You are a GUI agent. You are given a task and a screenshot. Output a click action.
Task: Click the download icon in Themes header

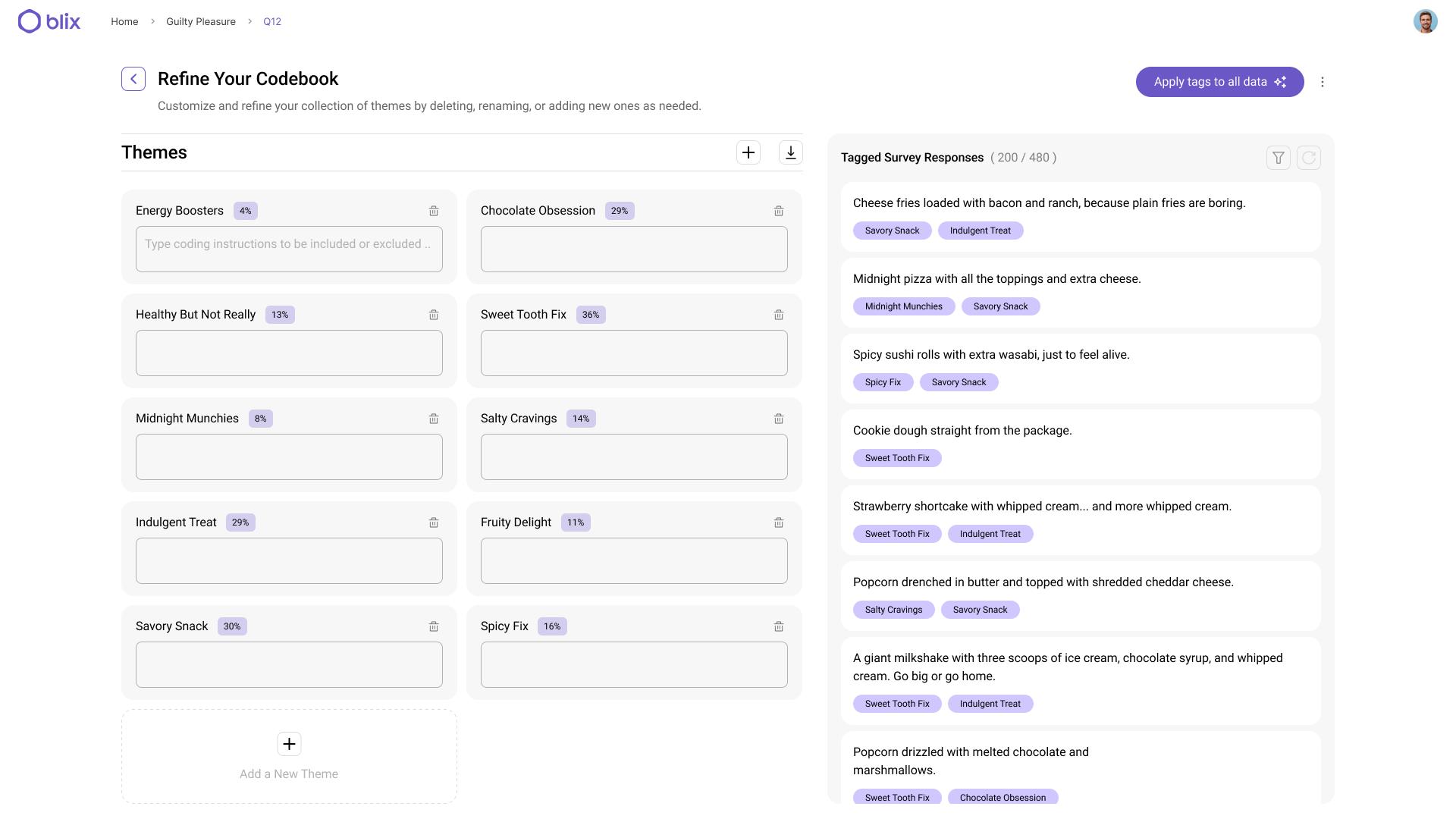[x=791, y=152]
